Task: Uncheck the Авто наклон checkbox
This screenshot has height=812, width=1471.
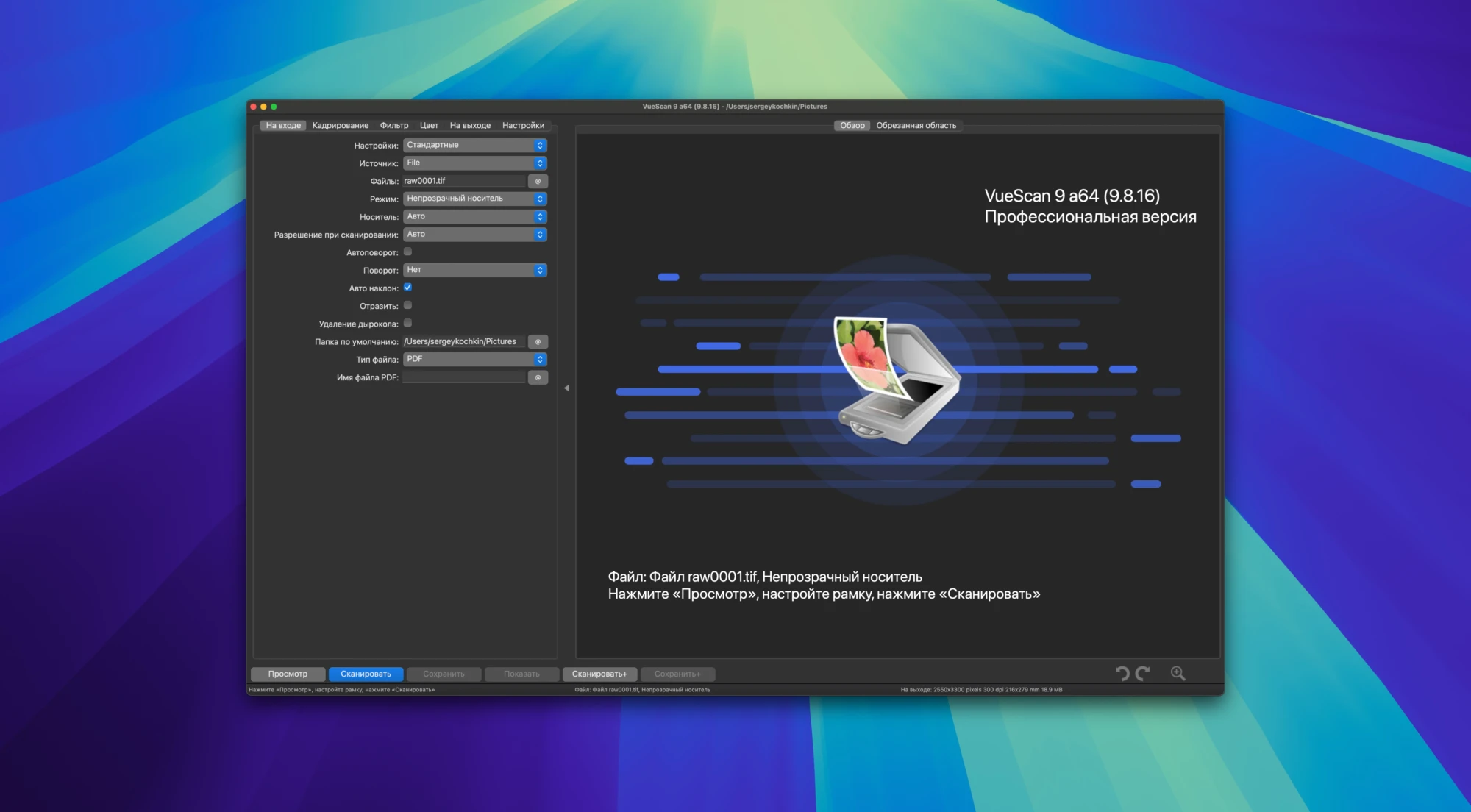Action: [x=407, y=288]
